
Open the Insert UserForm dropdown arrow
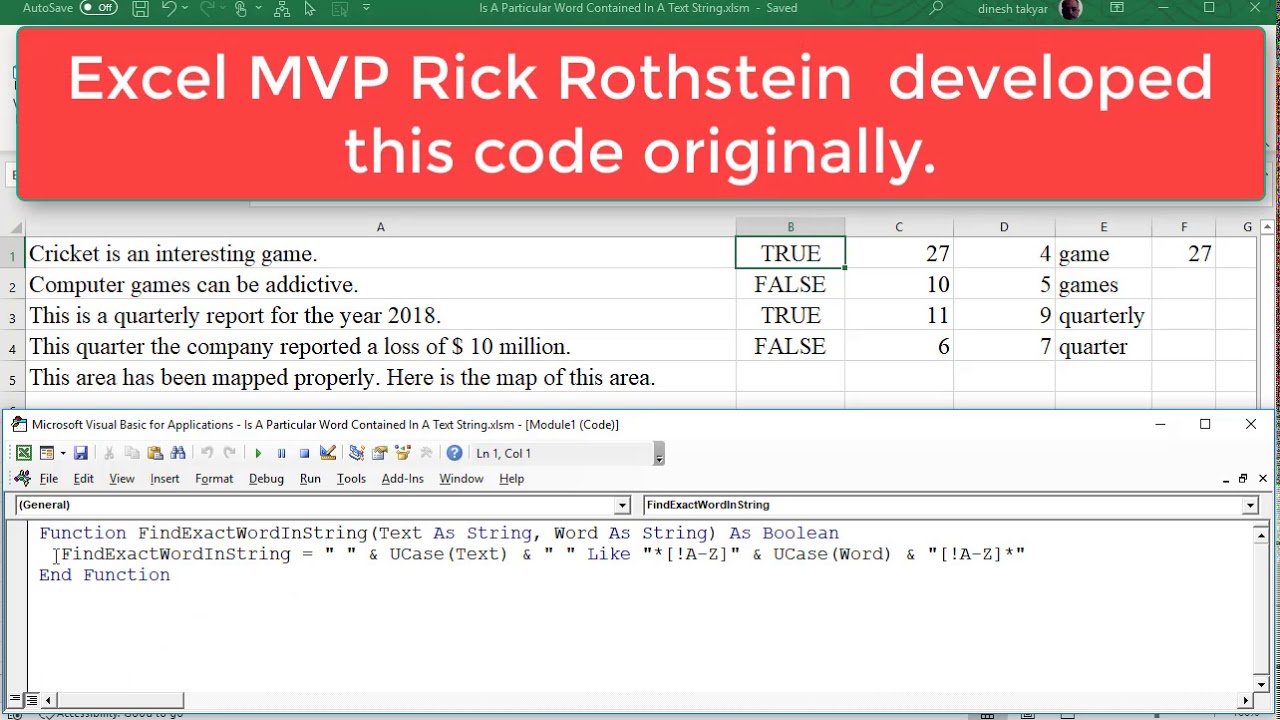pyautogui.click(x=62, y=453)
